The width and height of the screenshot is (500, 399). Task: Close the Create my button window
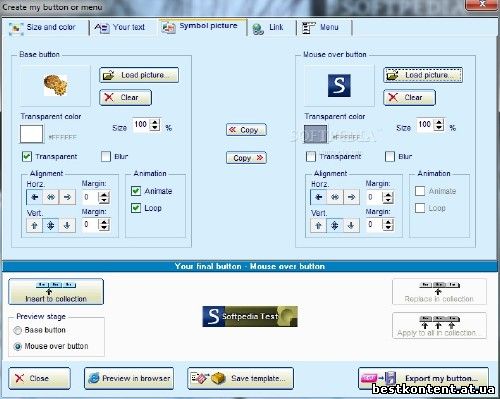(x=482, y=5)
